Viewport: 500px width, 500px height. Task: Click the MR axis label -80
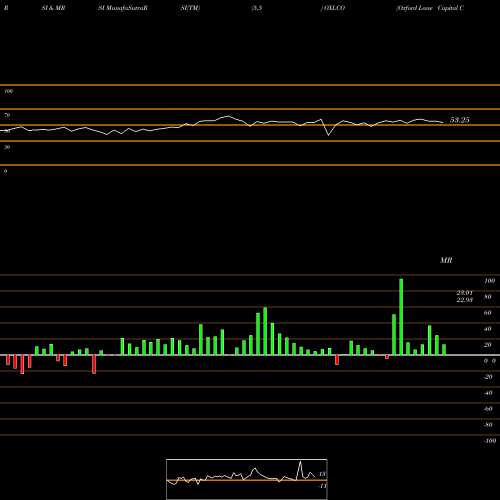tap(488, 425)
